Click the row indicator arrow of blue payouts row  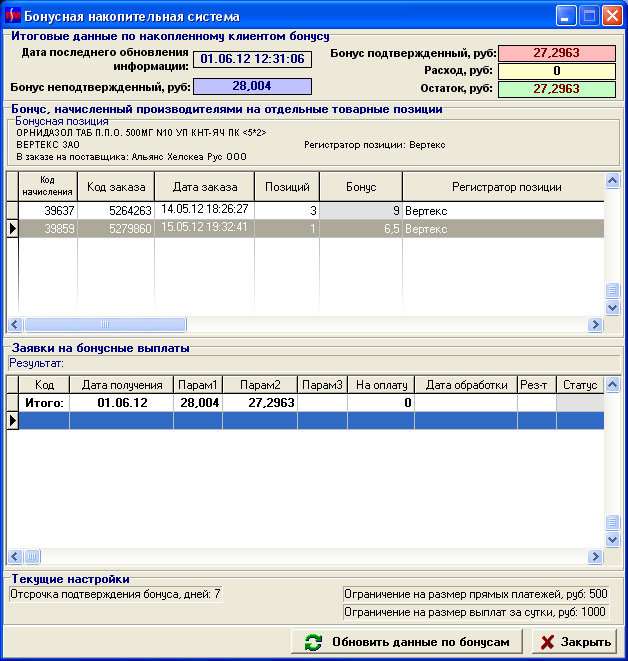tap(12, 421)
